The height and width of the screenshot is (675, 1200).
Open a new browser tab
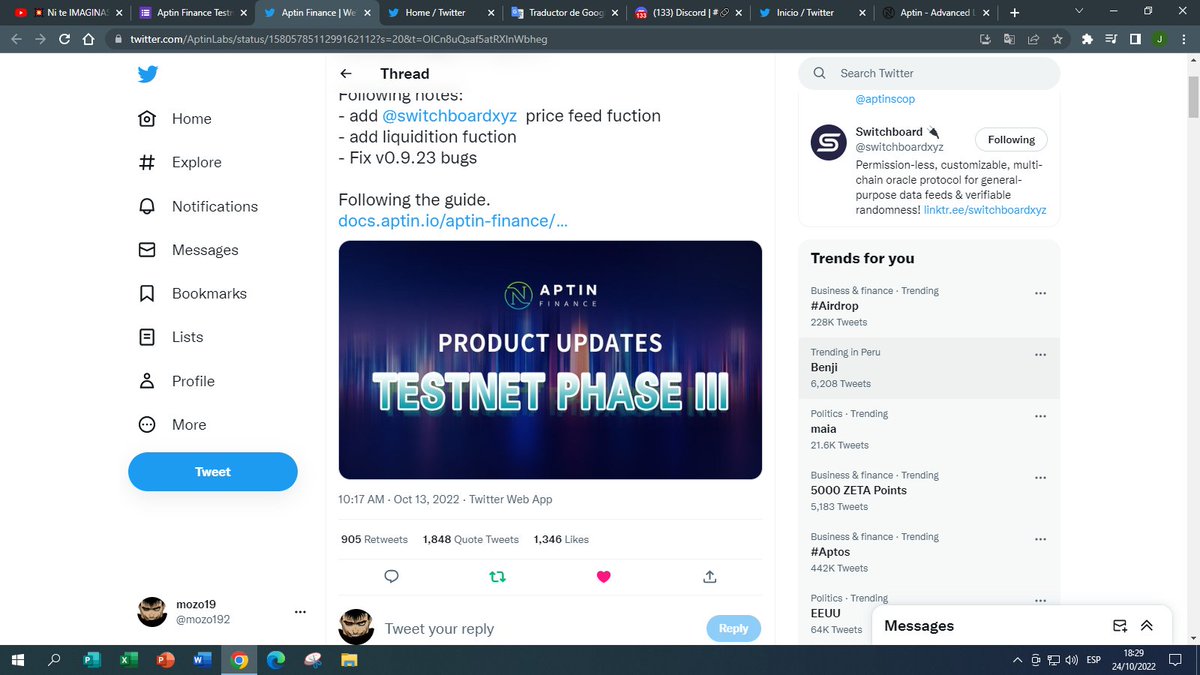click(1014, 13)
